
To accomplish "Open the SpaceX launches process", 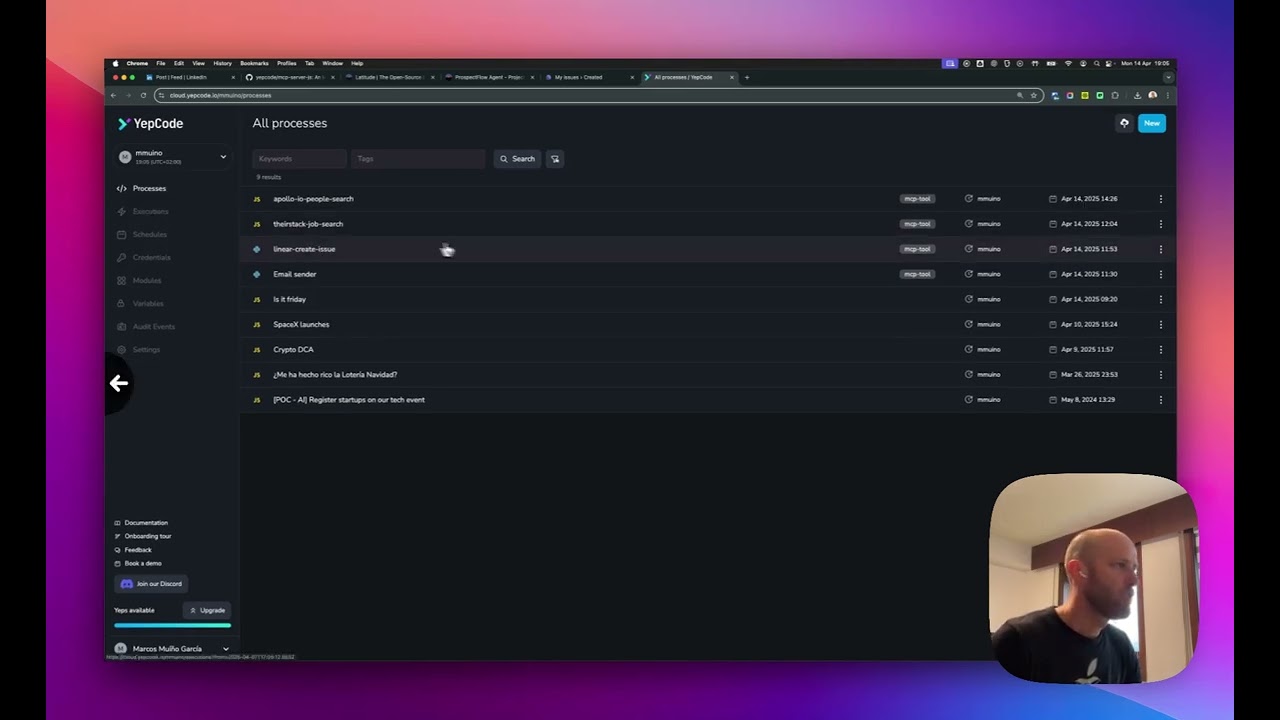I will (301, 324).
